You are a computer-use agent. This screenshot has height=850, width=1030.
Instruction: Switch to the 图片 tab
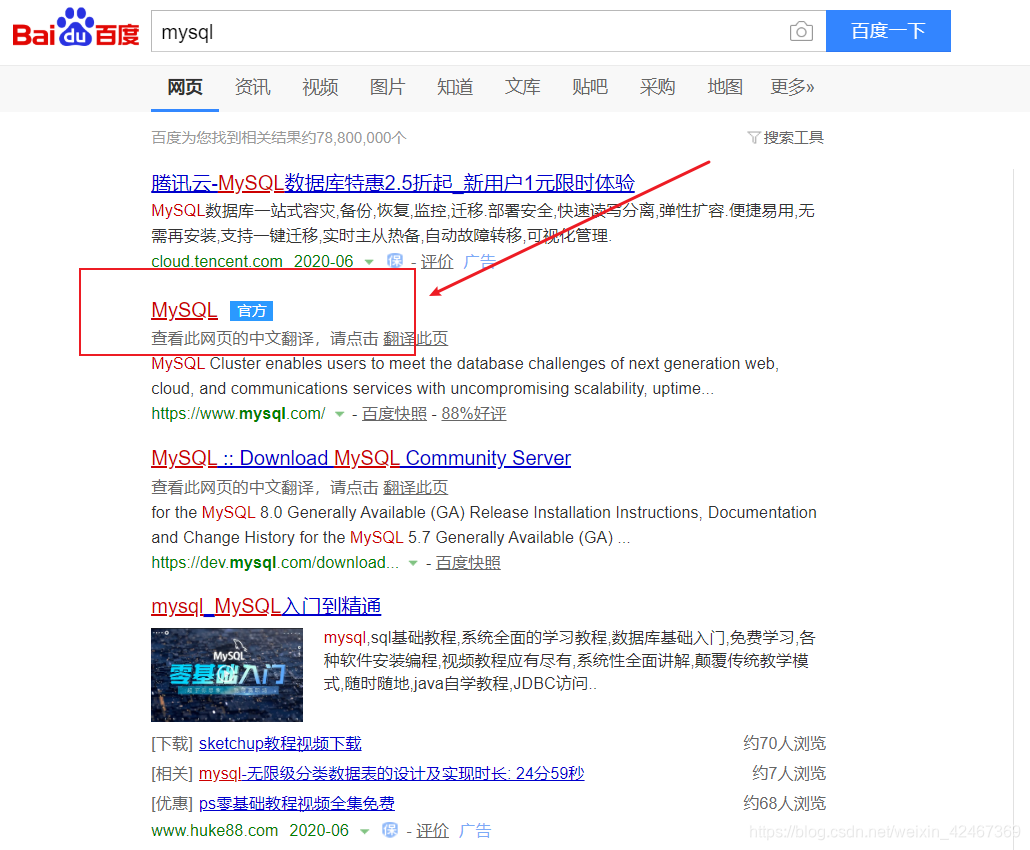(387, 87)
